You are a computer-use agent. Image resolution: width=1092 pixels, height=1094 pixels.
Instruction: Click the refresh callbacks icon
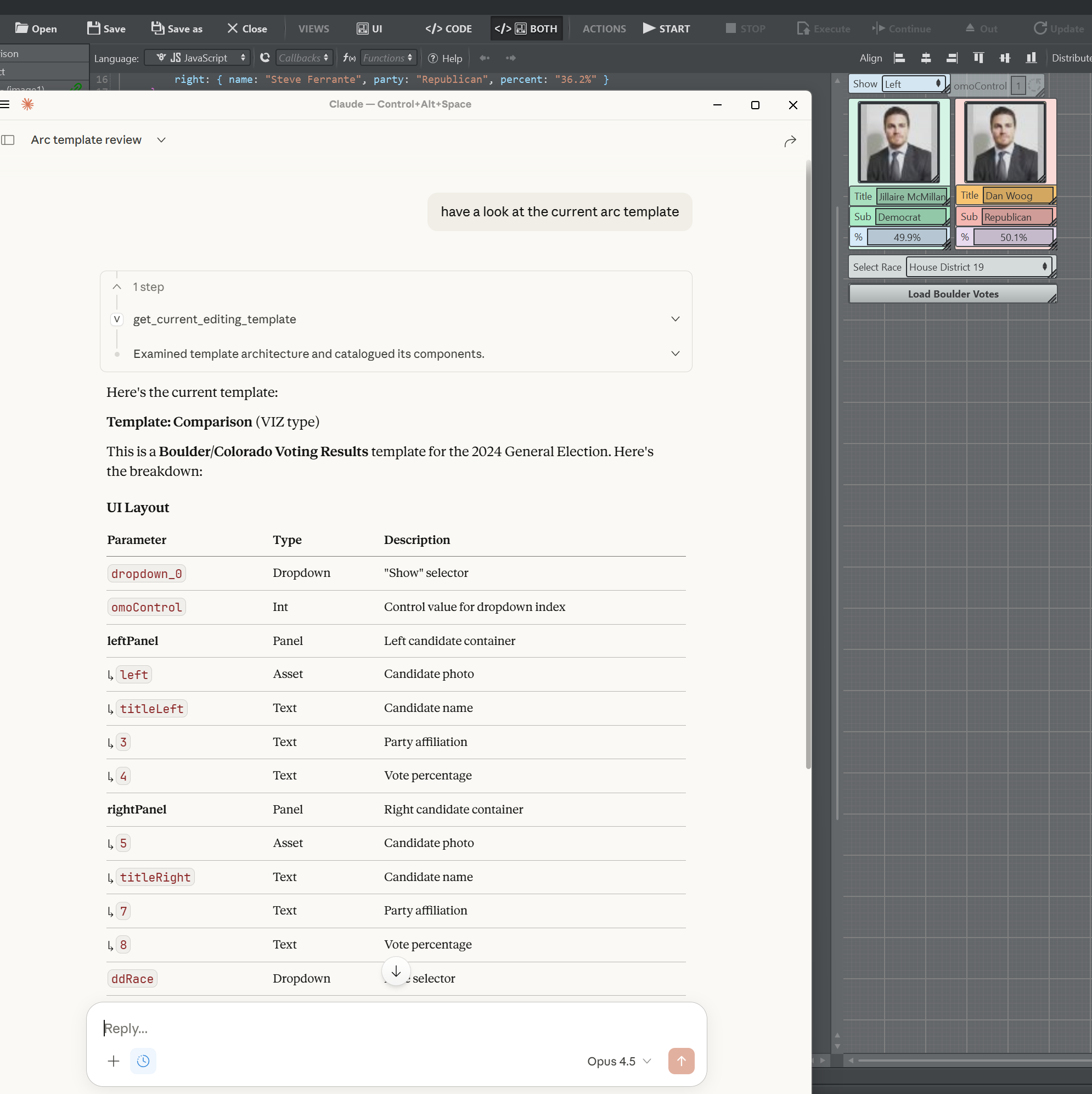264,58
